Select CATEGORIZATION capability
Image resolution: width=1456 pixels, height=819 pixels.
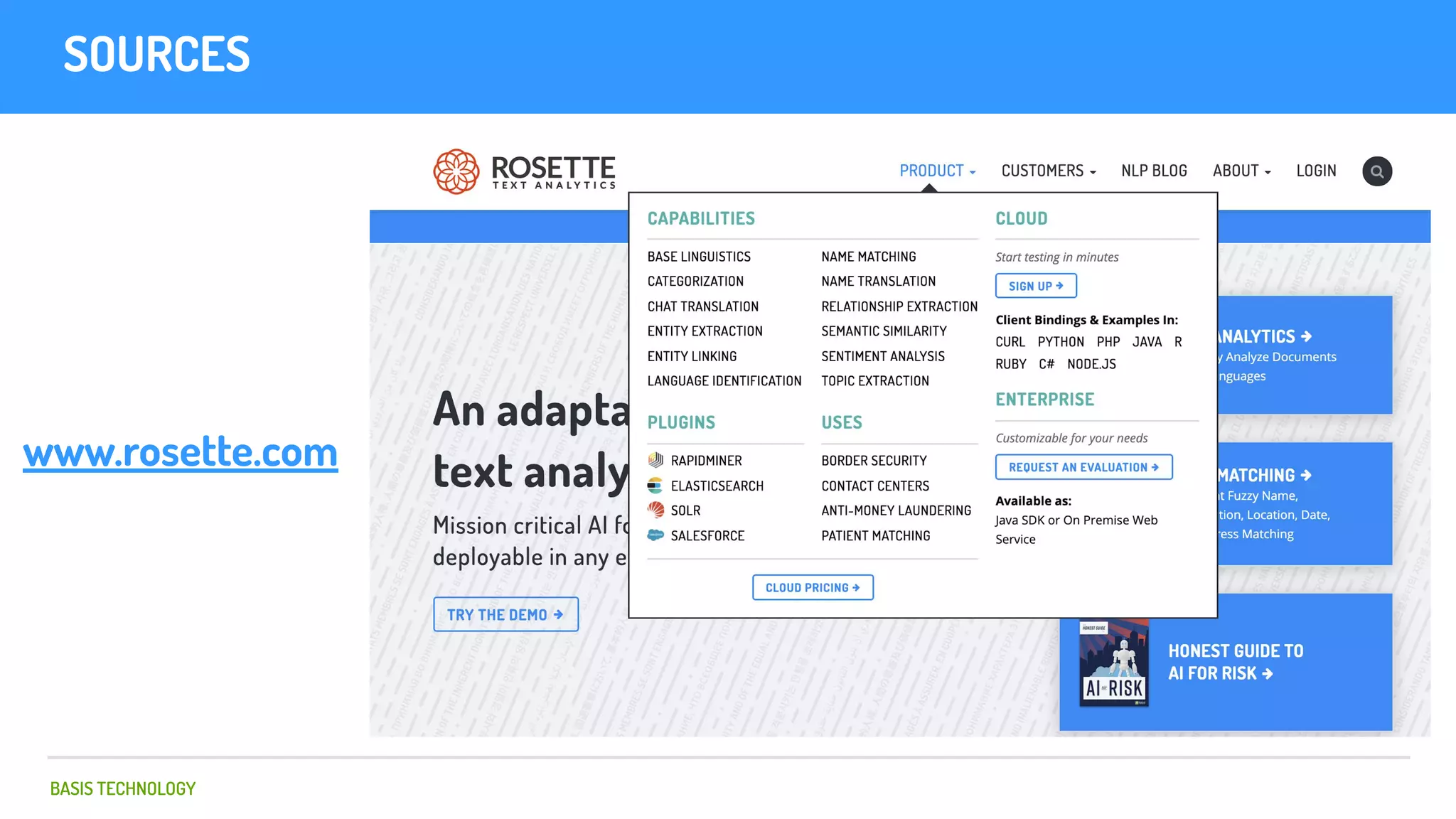(695, 282)
